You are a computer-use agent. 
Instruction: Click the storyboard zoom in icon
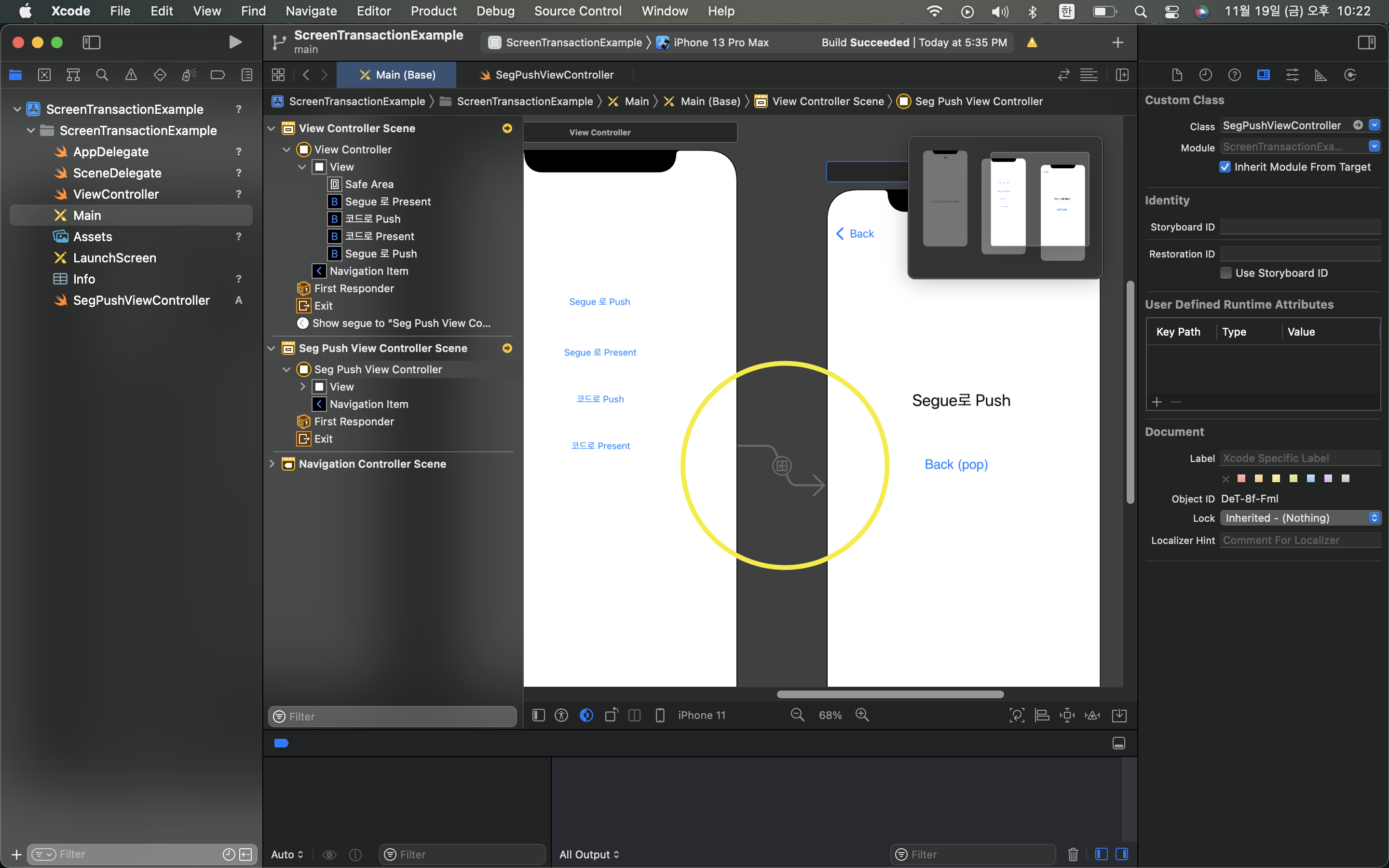862,715
